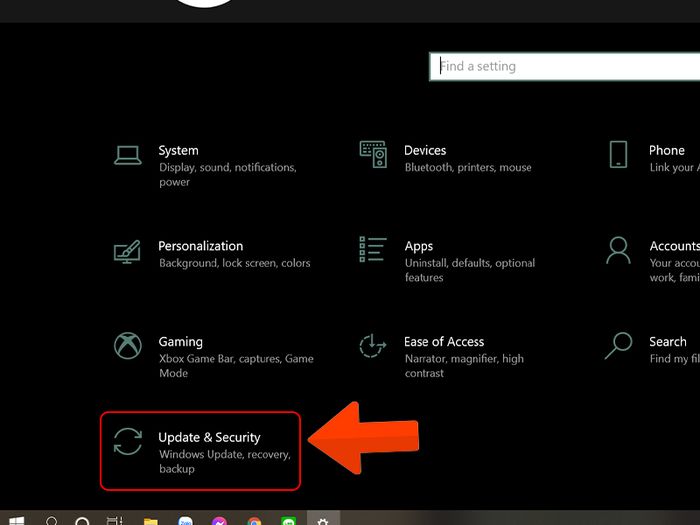The height and width of the screenshot is (525, 700).
Task: Click the Find a setting search box
Action: point(564,67)
